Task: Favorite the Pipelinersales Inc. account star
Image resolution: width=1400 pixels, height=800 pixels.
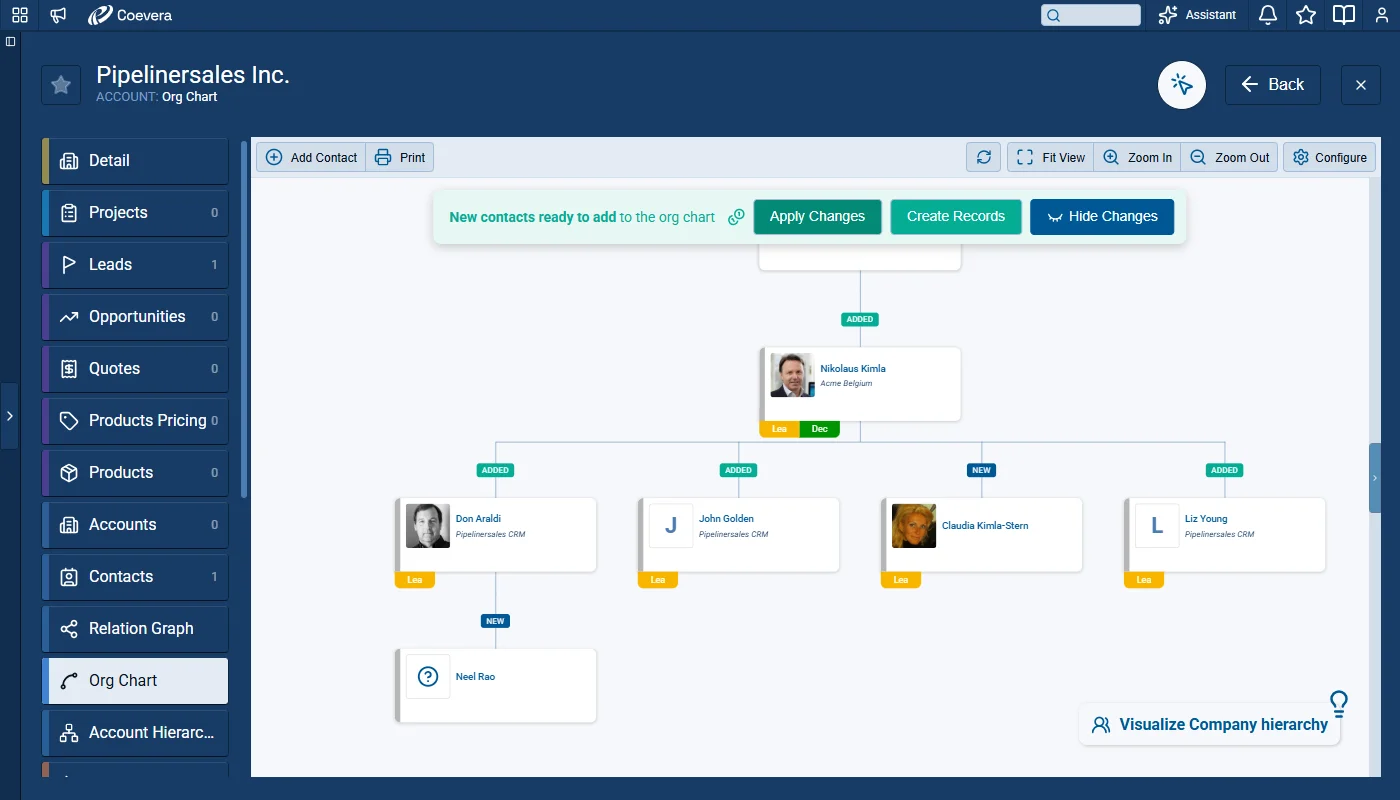Action: point(61,85)
